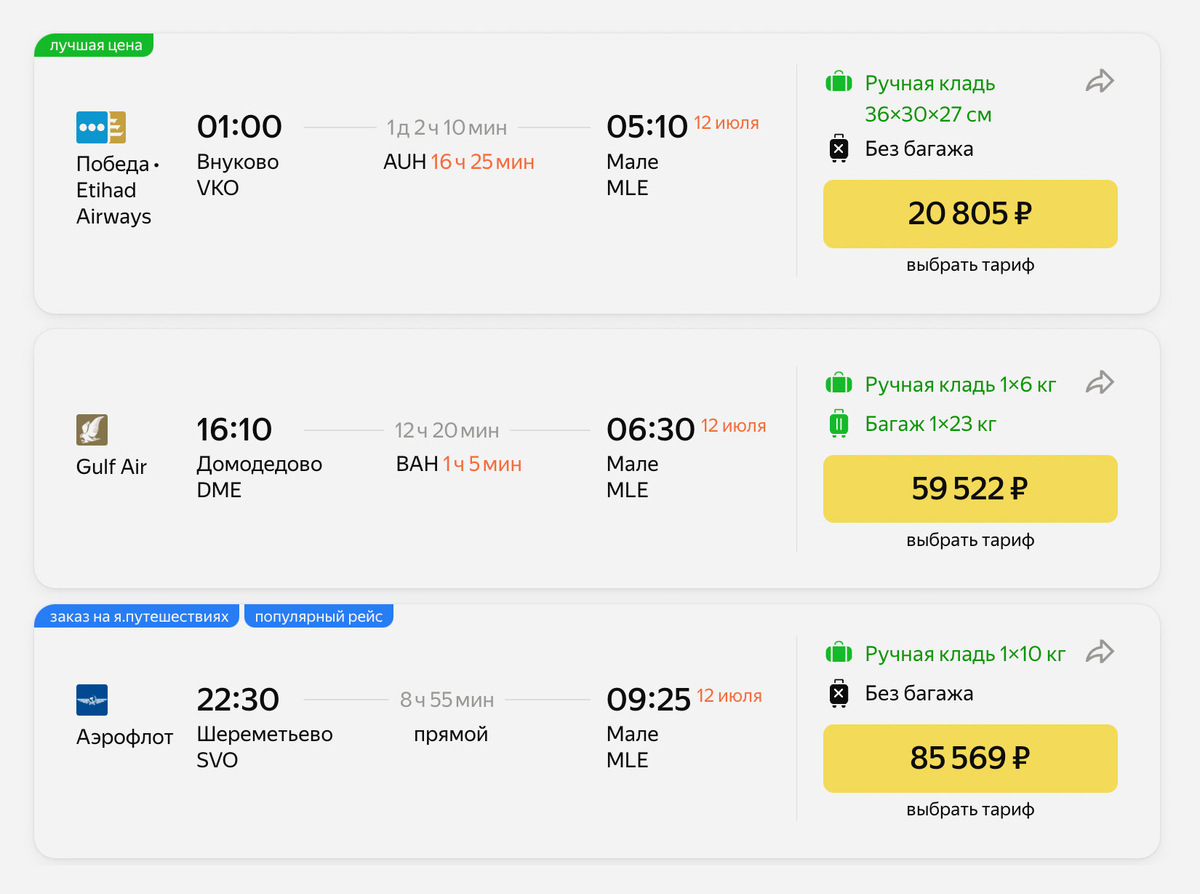Click the Pobeda Etihad airline logo

101,128
